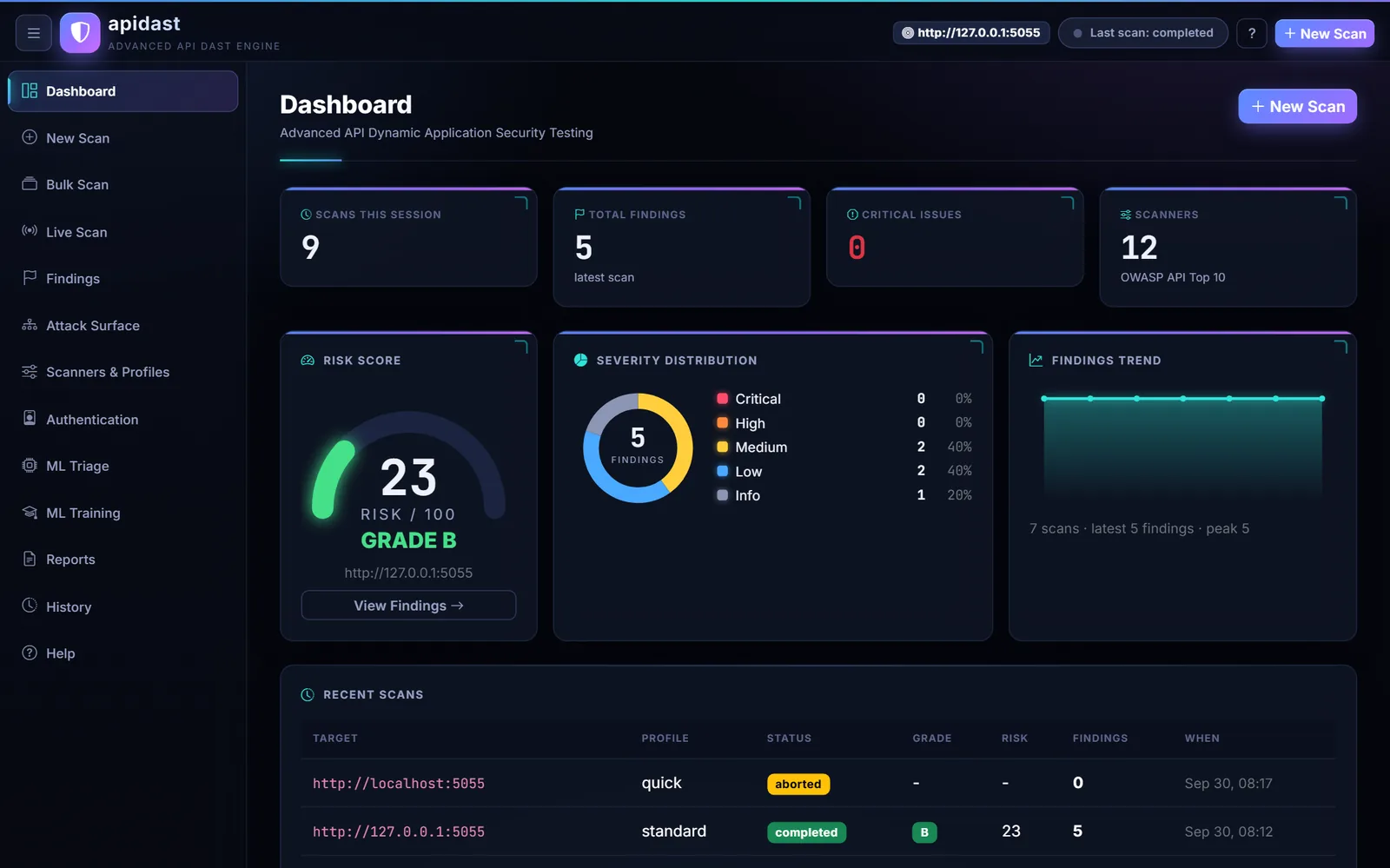
Task: Click the Scans This Session card
Action: pos(408,237)
